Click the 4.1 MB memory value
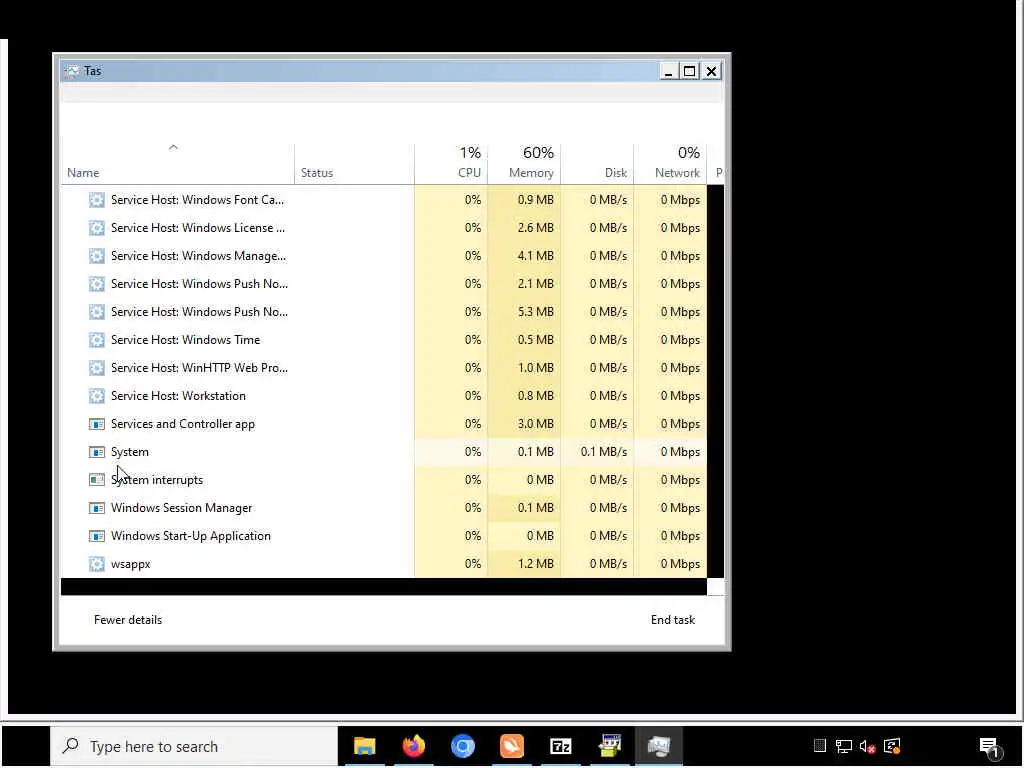The height and width of the screenshot is (768, 1024). [x=536, y=256]
